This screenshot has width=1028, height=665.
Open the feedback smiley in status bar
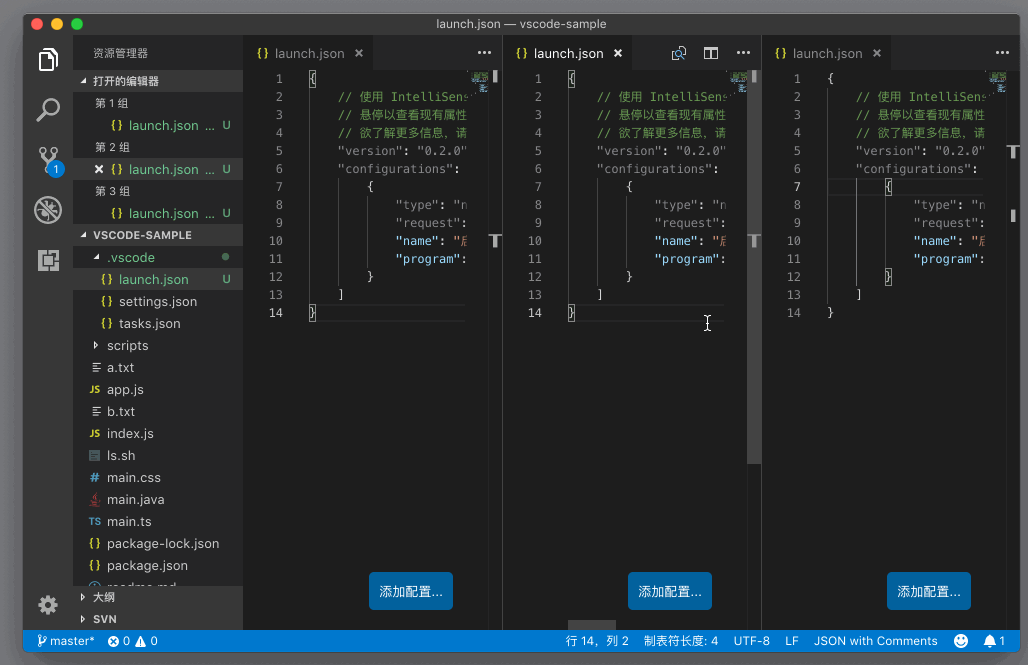click(960, 641)
